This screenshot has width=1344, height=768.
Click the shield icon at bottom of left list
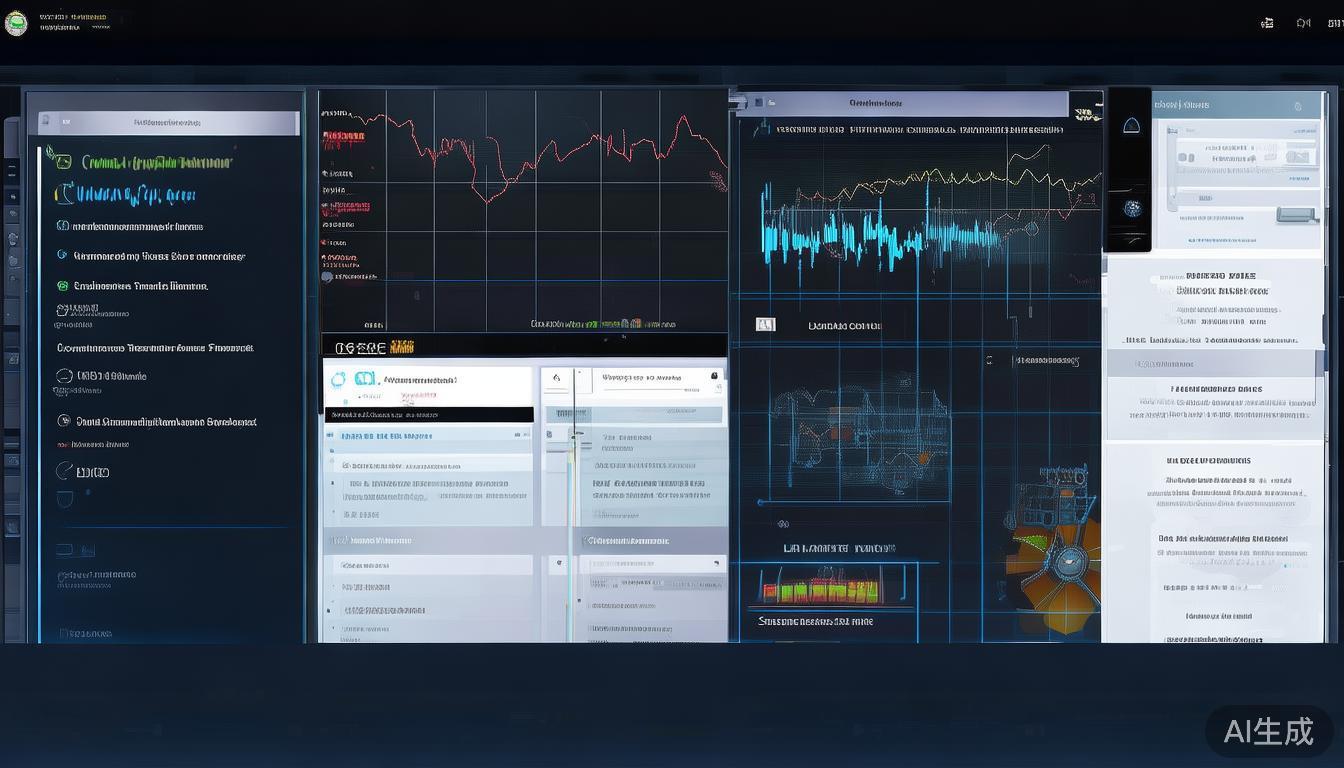[x=64, y=499]
